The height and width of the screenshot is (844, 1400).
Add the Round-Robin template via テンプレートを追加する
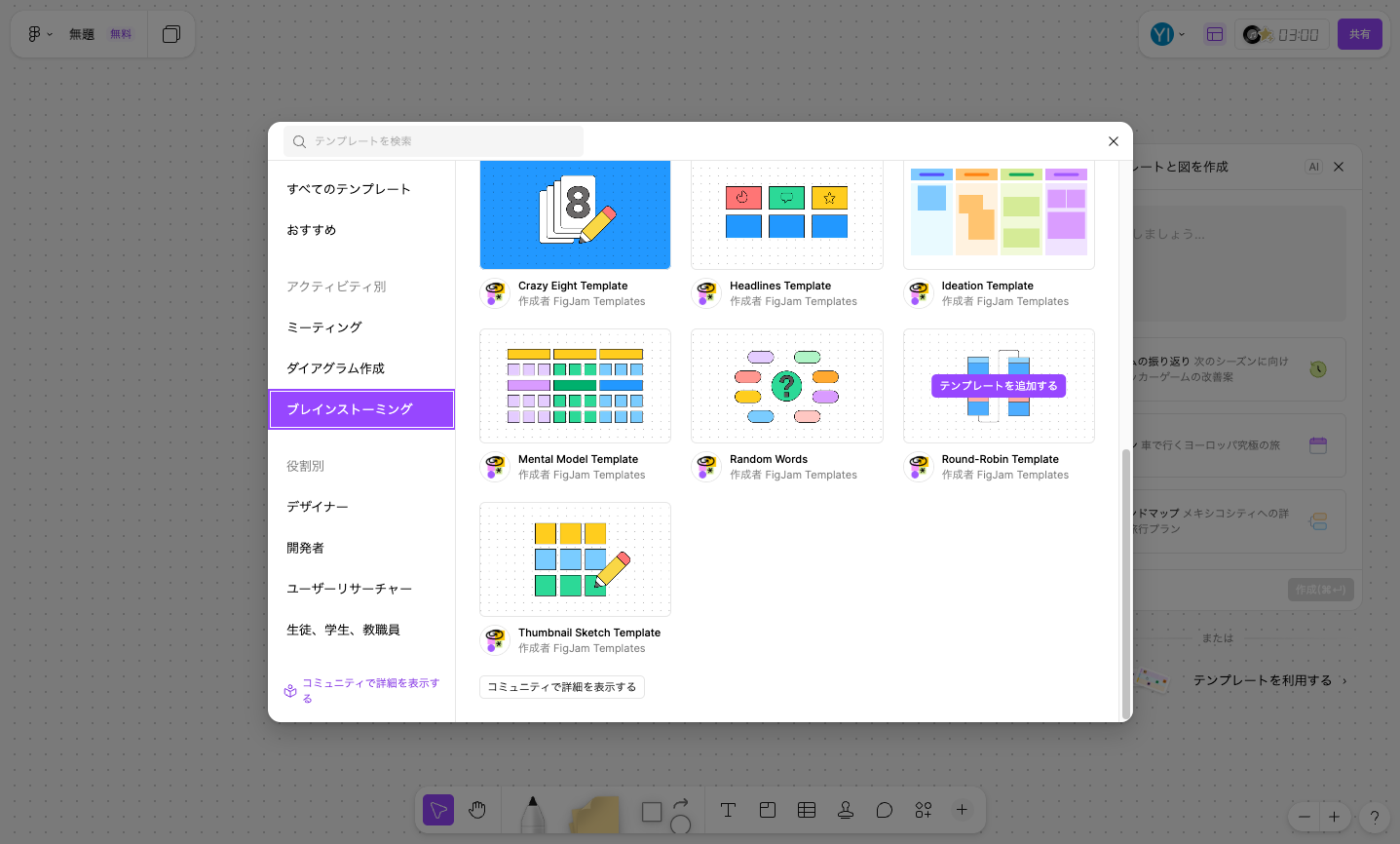pyautogui.click(x=998, y=386)
